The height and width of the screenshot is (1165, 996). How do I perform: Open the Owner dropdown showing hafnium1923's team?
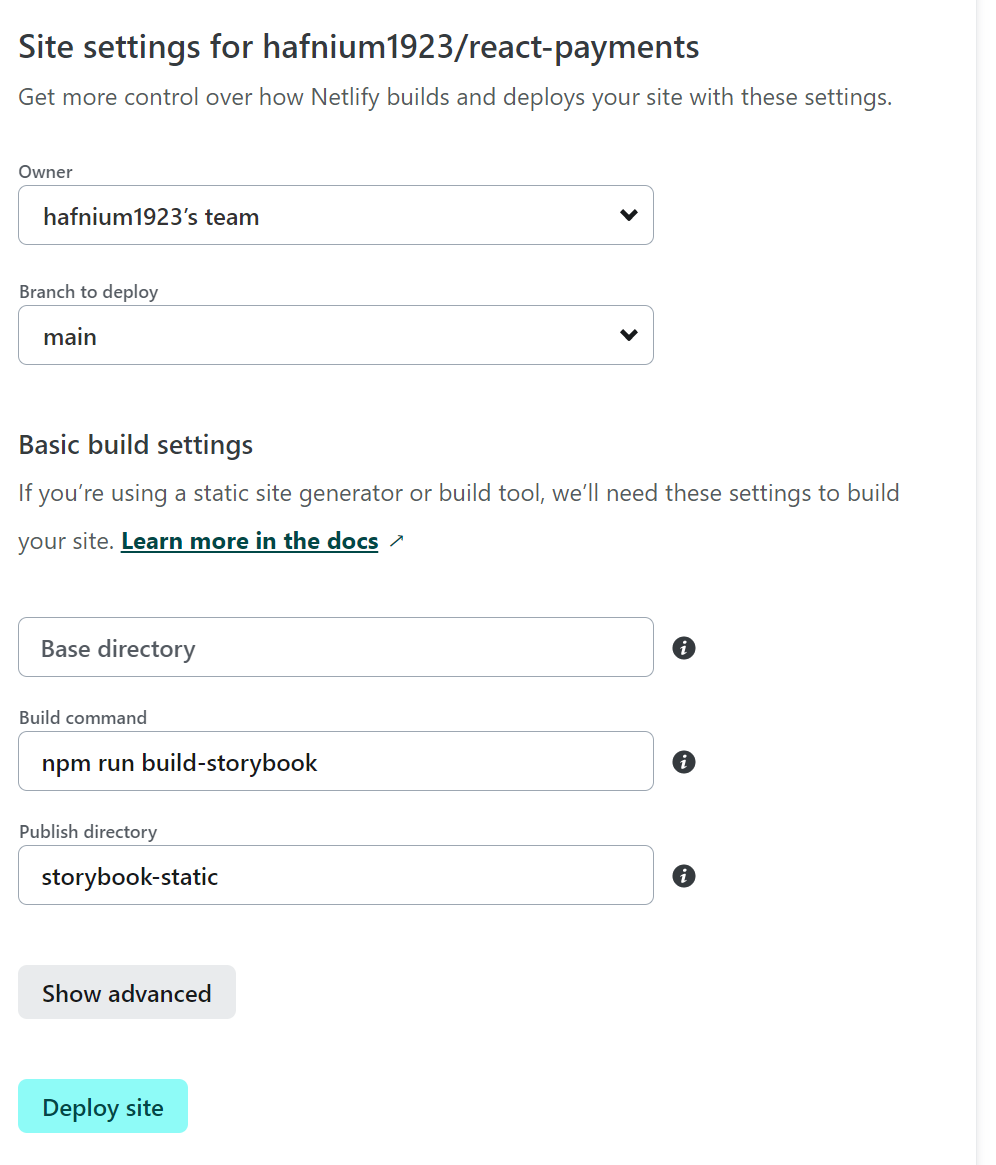[x=335, y=215]
